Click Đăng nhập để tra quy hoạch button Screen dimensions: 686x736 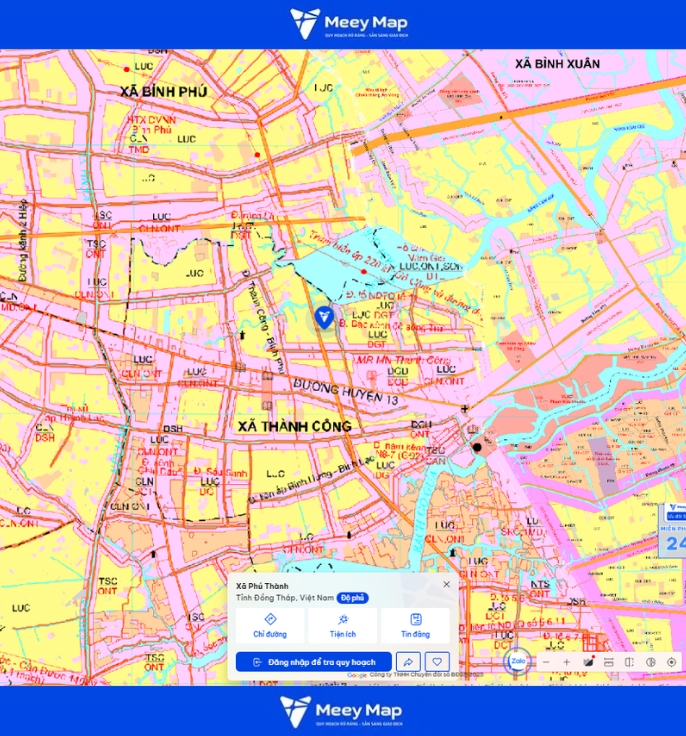pos(314,662)
